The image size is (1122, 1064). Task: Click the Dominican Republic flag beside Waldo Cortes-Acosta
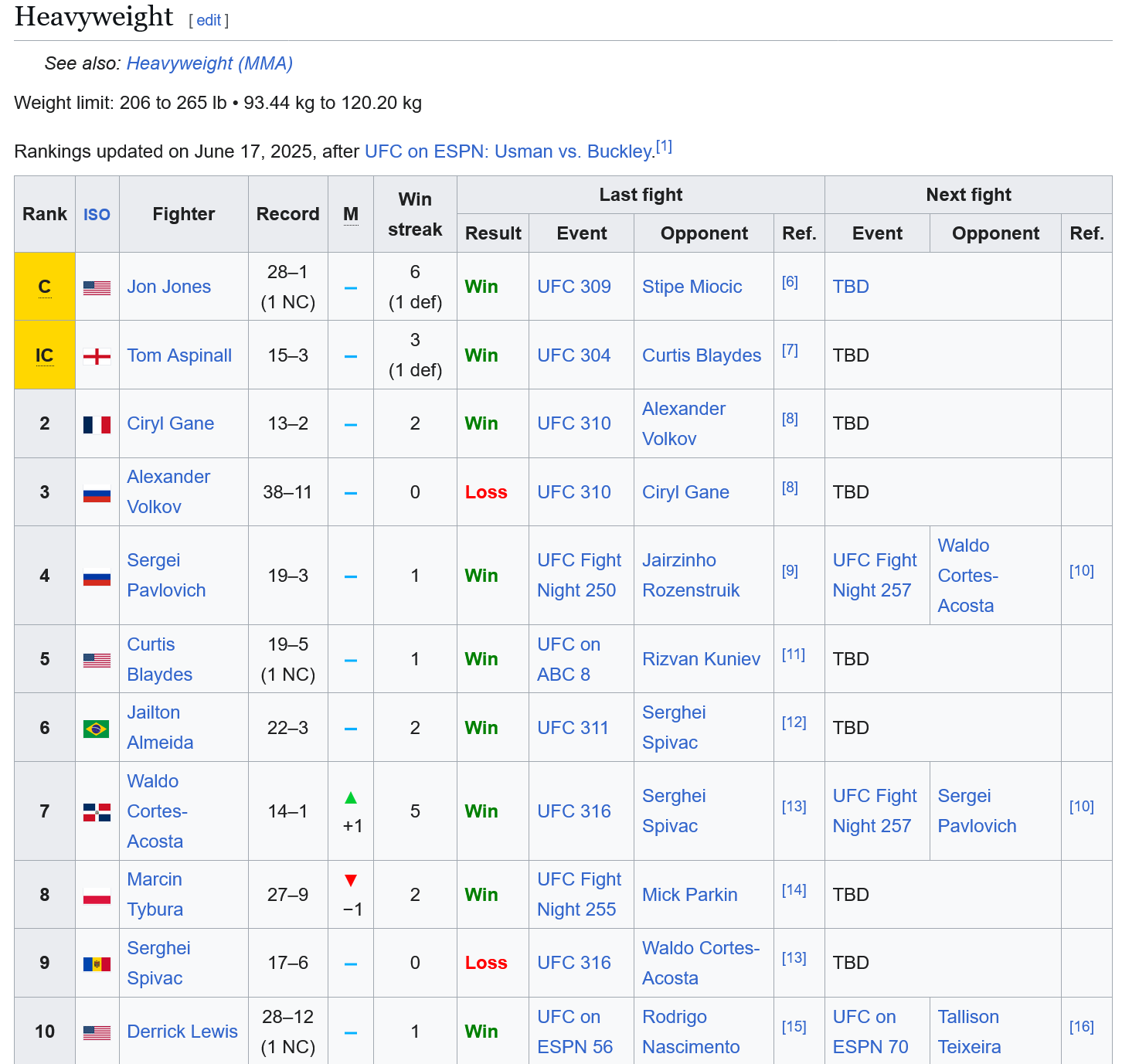[97, 812]
